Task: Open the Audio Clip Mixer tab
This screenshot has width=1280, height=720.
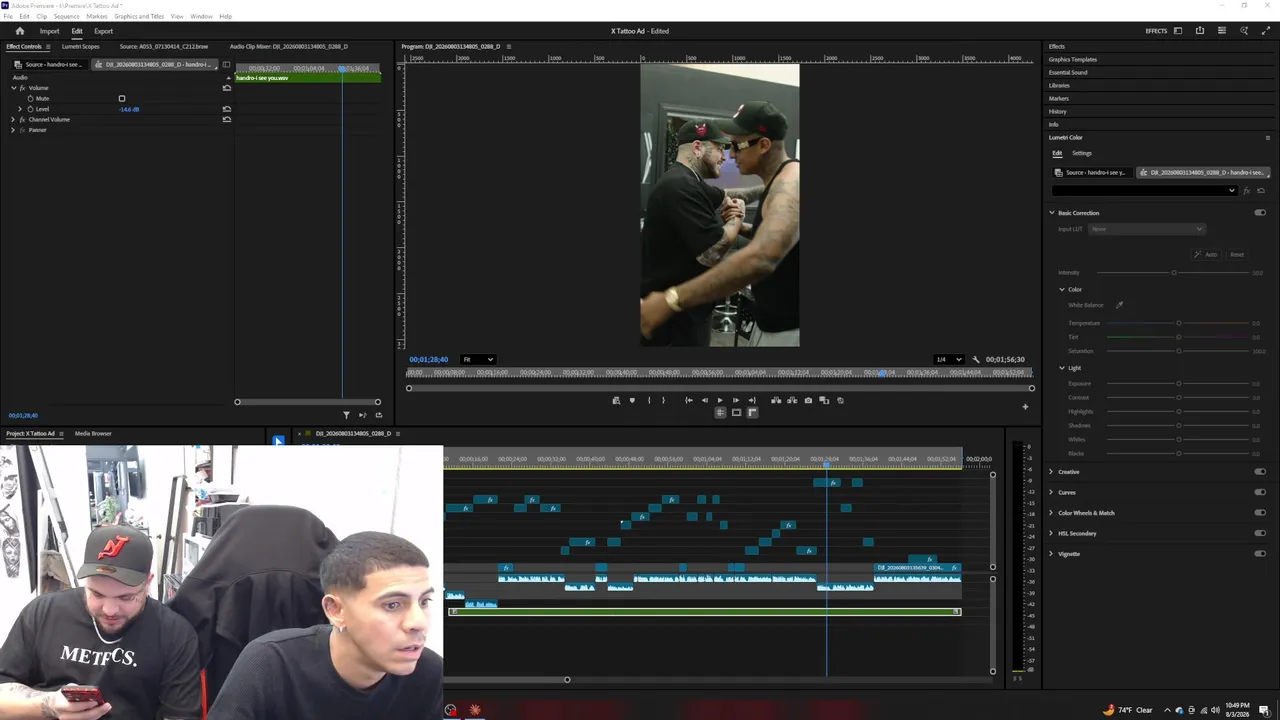Action: click(288, 46)
